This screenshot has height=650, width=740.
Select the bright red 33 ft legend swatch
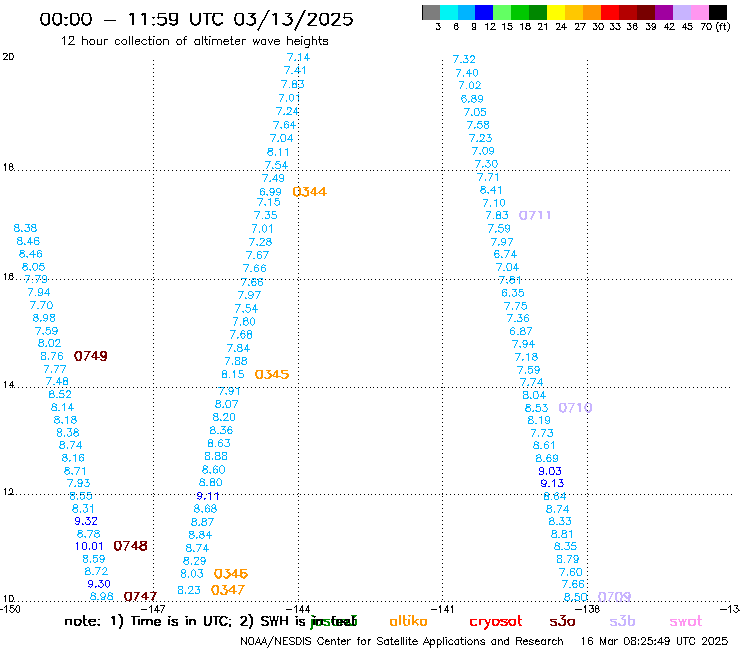pos(610,12)
